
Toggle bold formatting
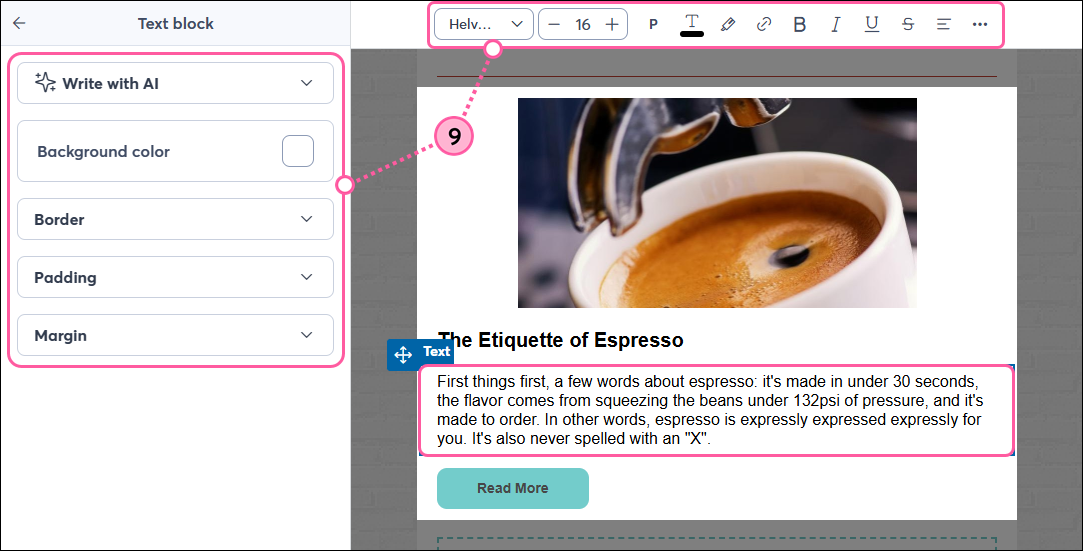(x=799, y=24)
